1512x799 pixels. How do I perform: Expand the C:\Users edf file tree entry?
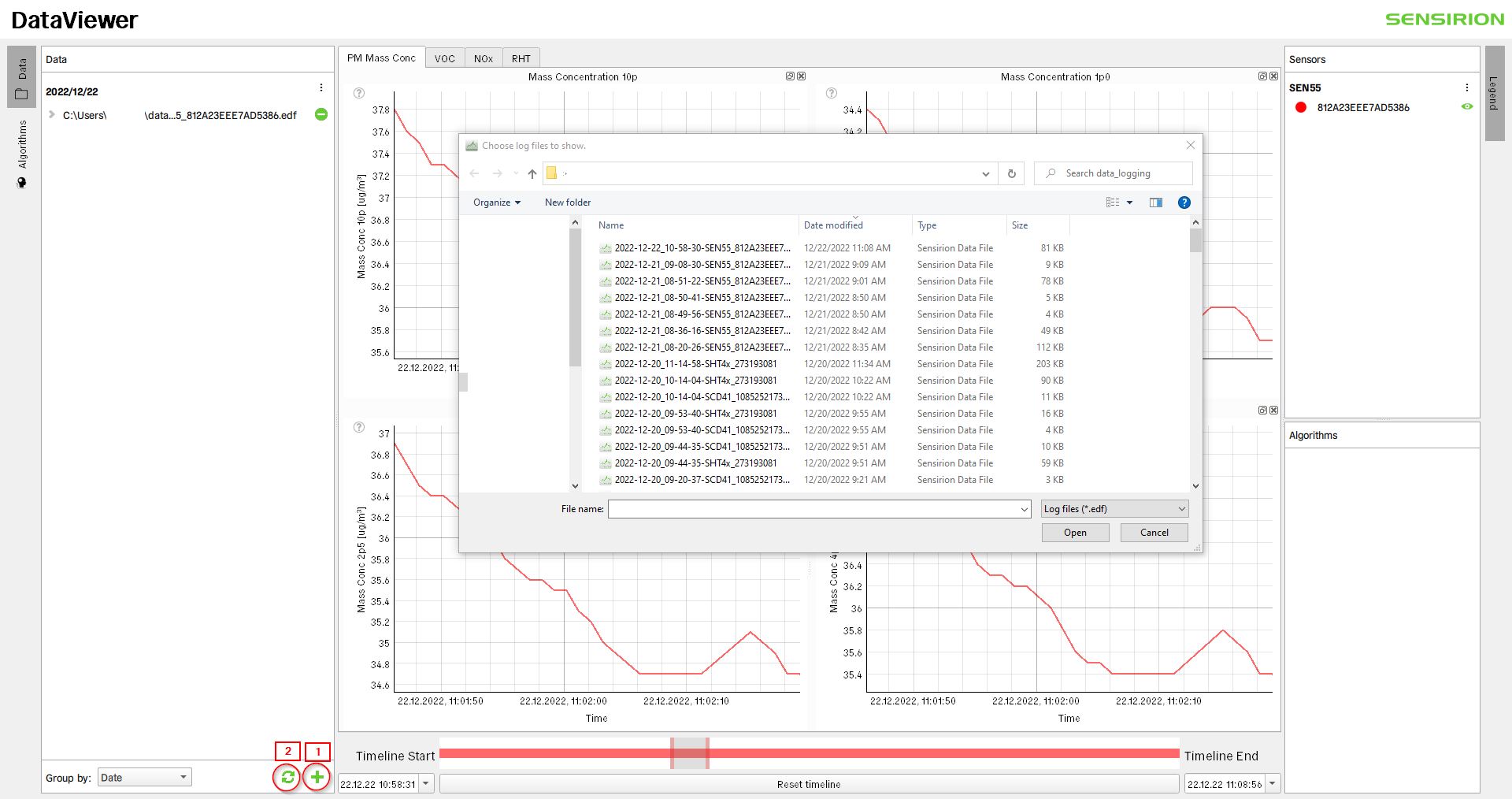(52, 115)
